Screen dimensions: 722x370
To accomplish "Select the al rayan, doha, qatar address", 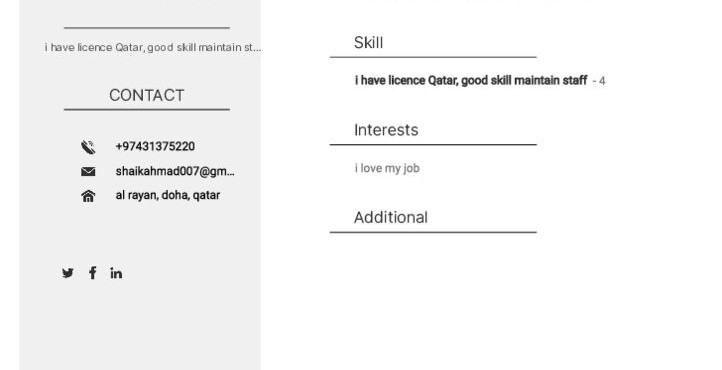I will [x=168, y=195].
